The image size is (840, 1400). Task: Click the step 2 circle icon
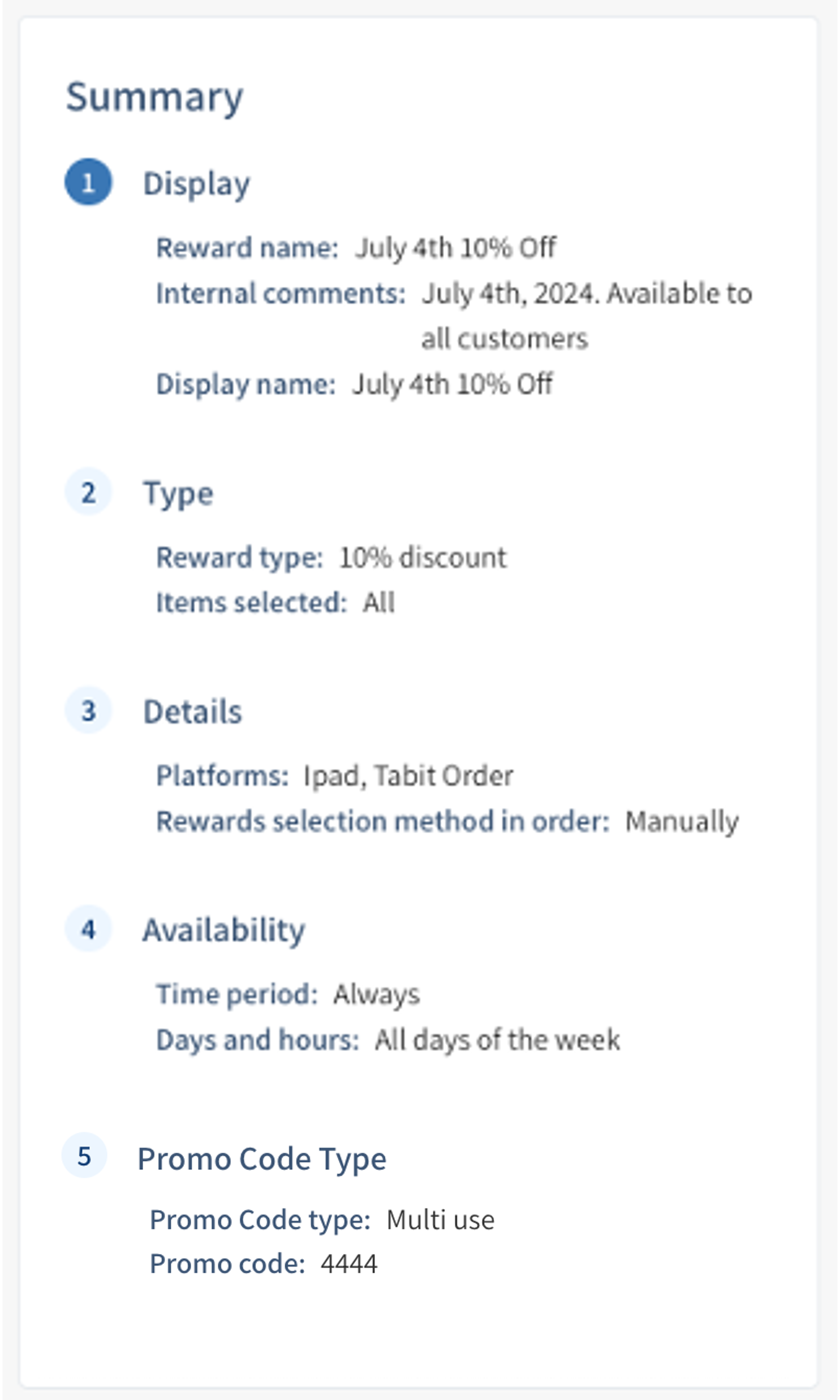(x=88, y=492)
